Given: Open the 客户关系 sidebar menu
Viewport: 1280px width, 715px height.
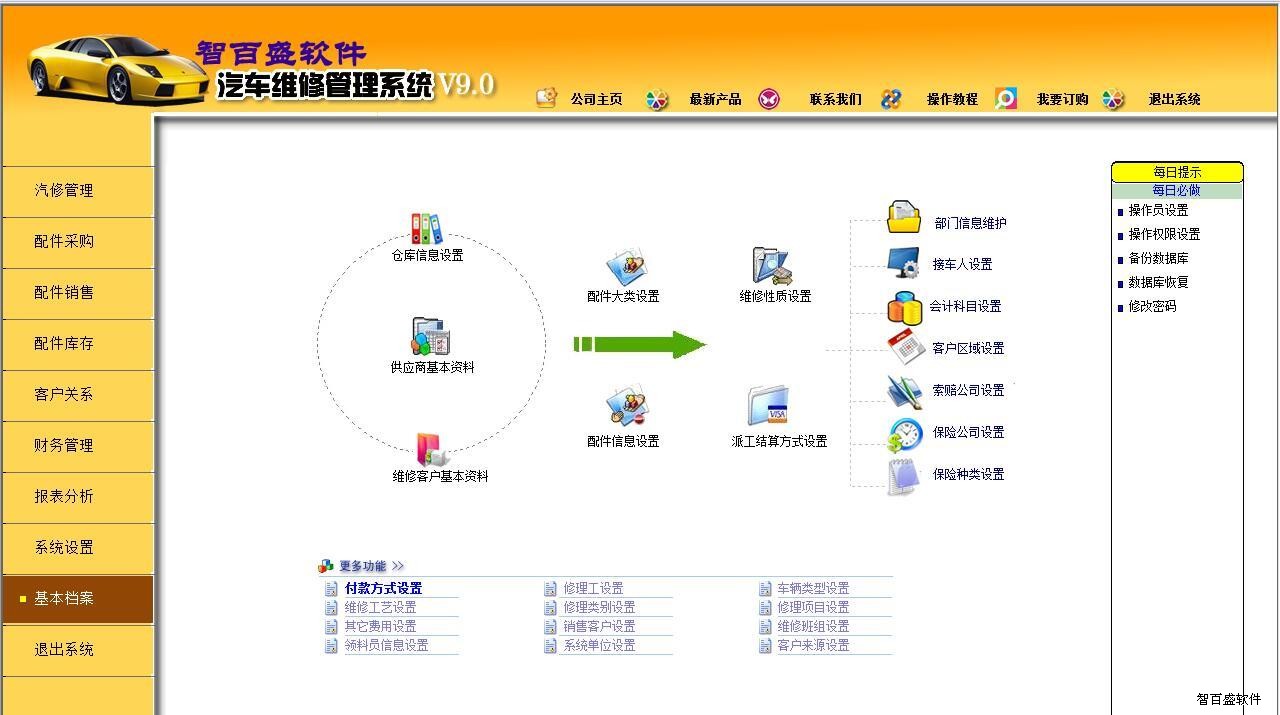Looking at the screenshot, I should [77, 395].
